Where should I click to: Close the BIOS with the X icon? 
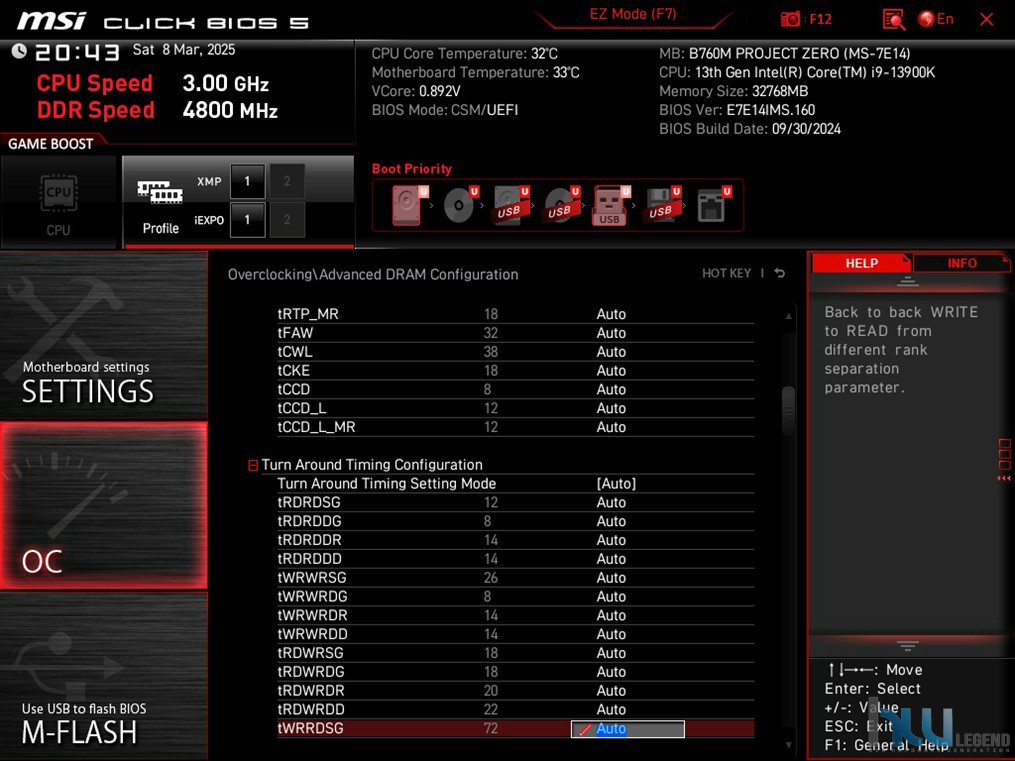pos(987,19)
